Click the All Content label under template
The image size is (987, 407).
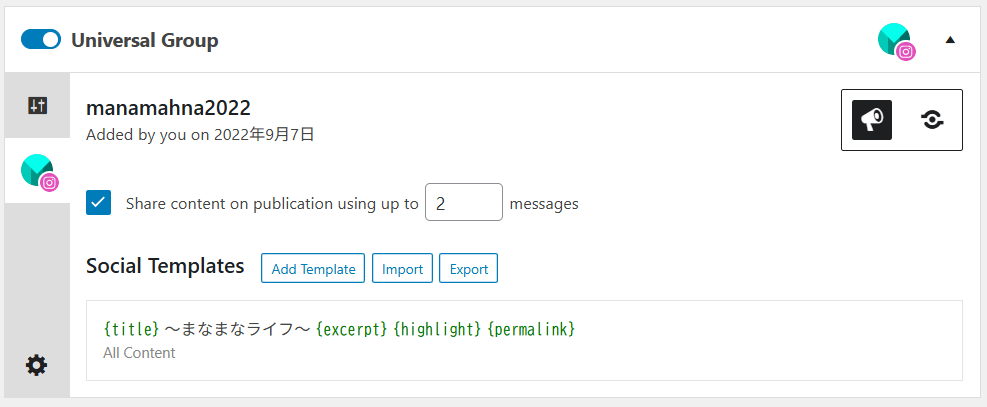click(139, 353)
